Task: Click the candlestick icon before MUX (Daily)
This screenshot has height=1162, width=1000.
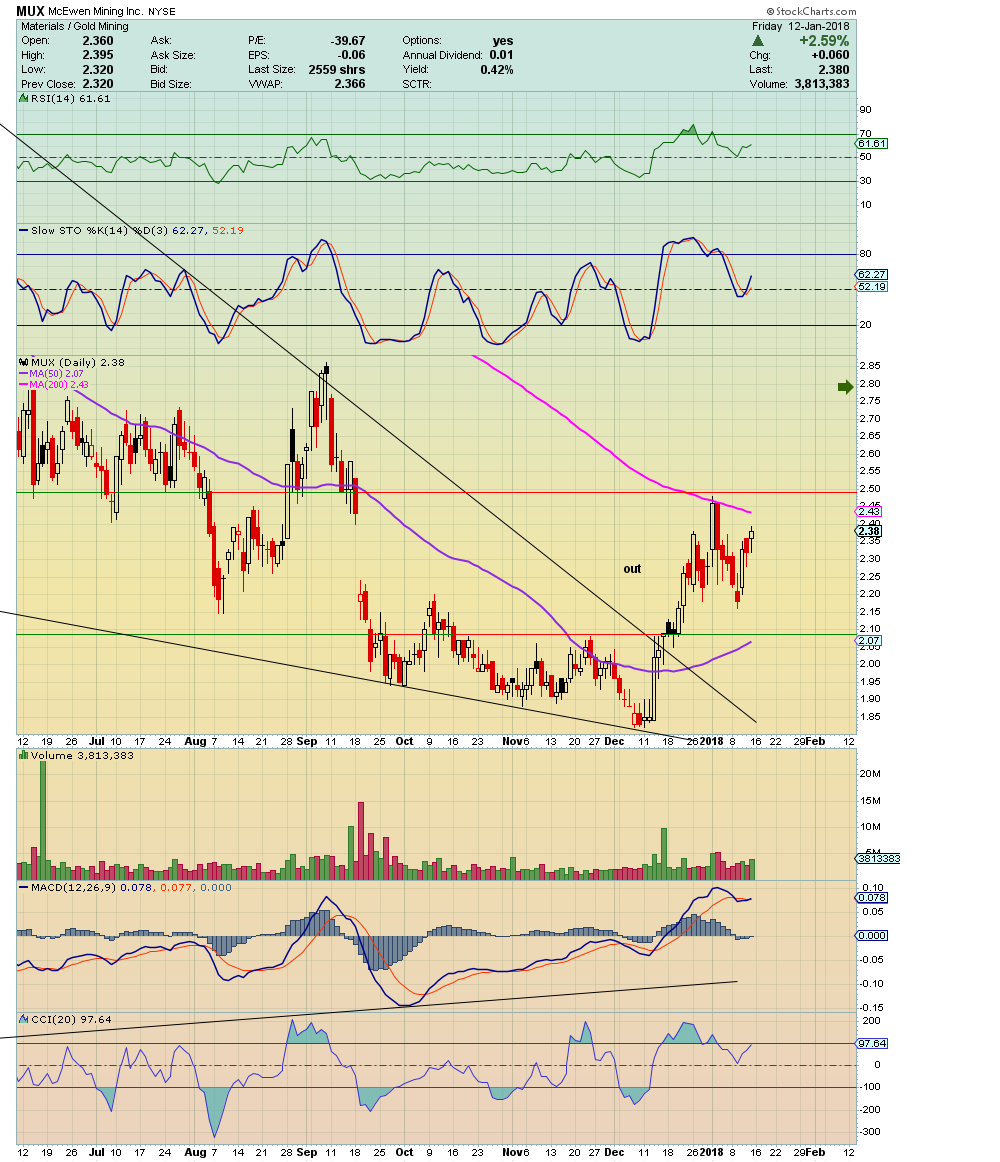Action: (x=24, y=362)
